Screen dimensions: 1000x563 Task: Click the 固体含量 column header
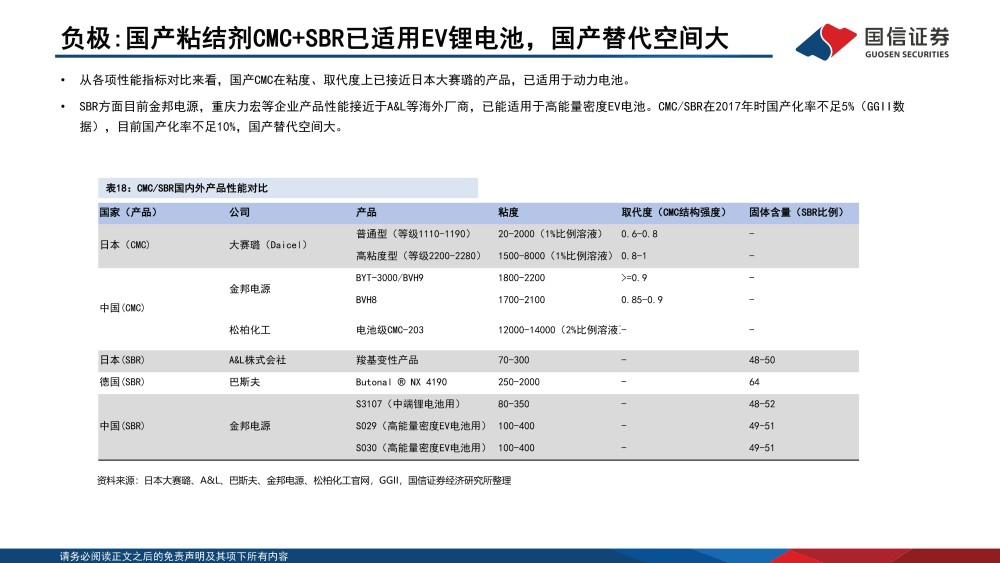coord(796,212)
